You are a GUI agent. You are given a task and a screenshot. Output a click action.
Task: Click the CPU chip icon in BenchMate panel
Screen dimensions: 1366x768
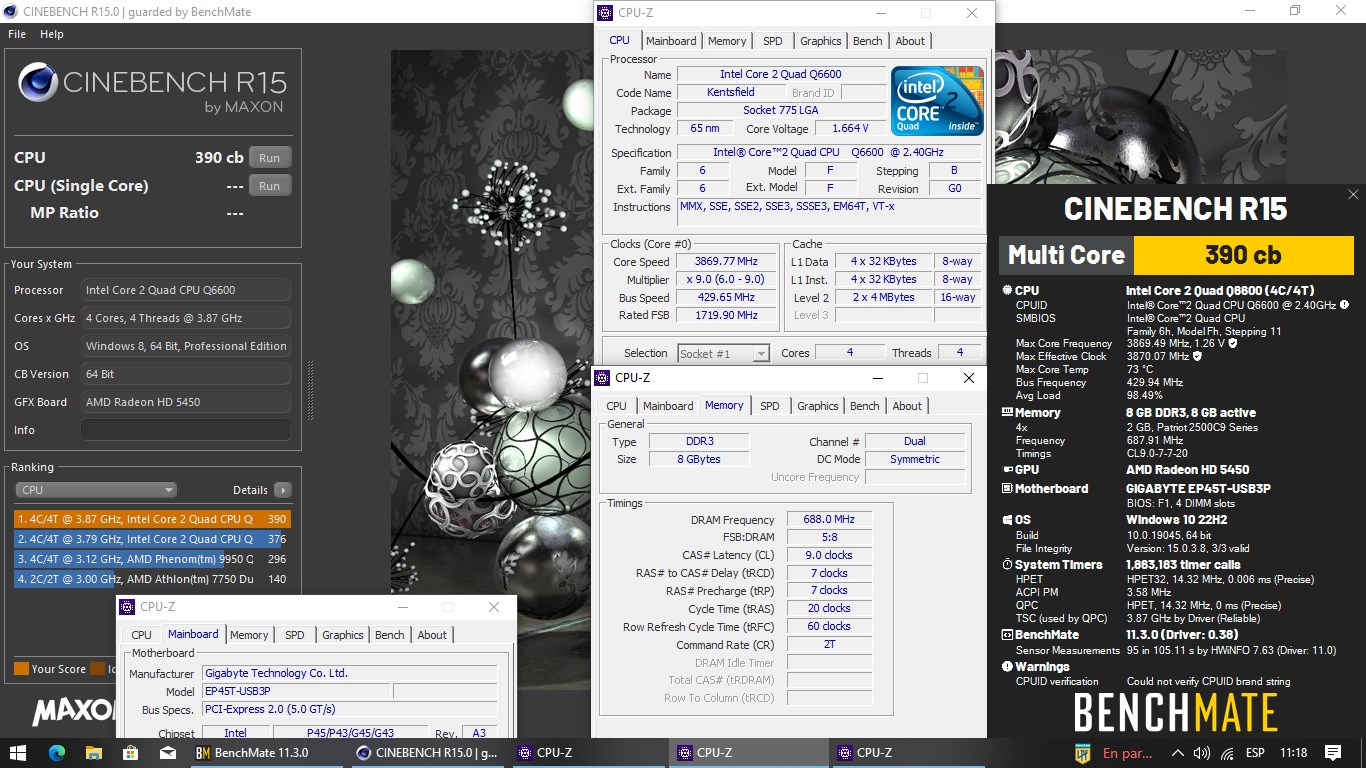pos(1007,291)
